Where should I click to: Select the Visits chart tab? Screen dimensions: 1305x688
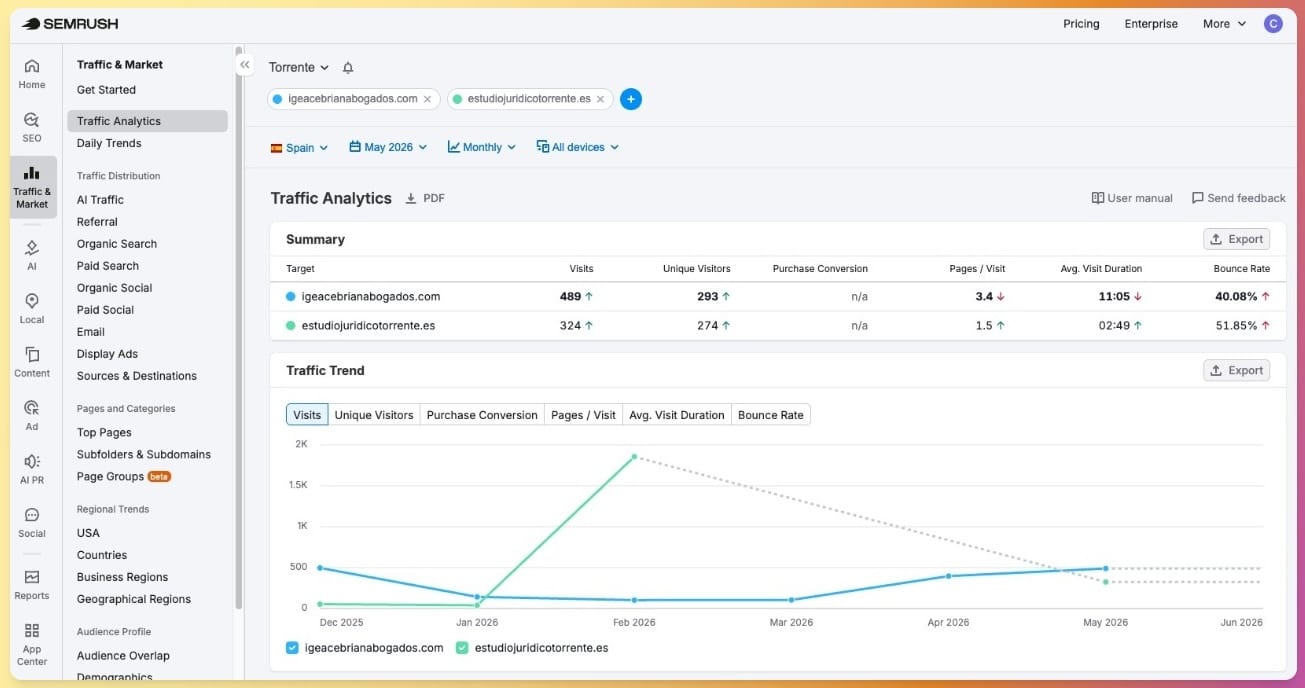coord(307,415)
